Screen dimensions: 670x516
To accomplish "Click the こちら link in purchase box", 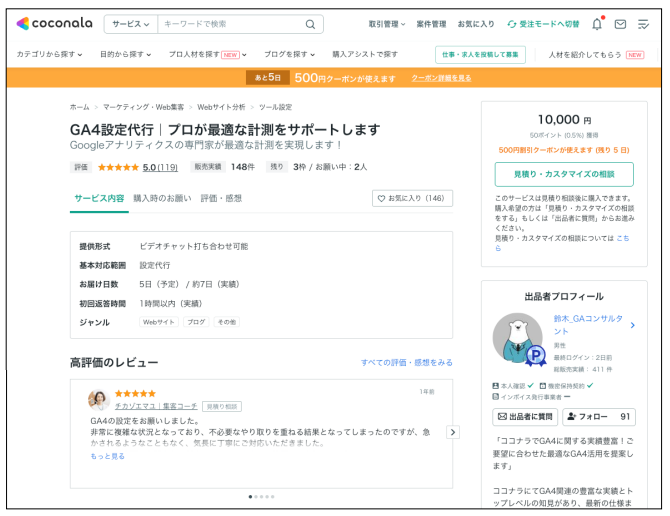I will click(x=623, y=238).
